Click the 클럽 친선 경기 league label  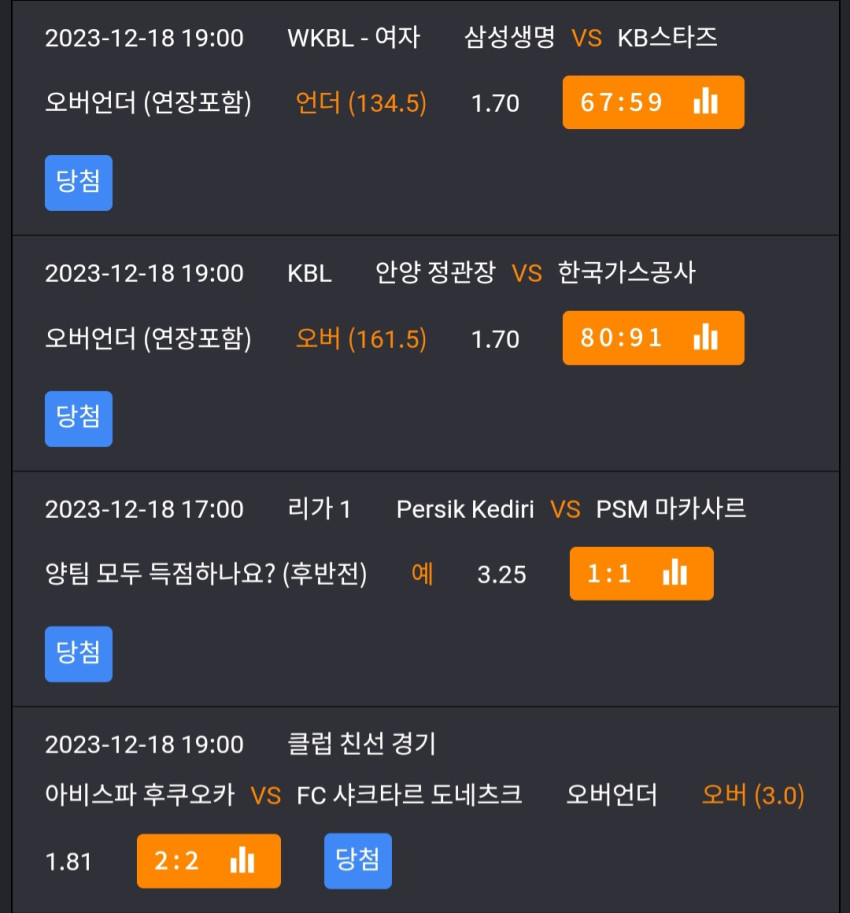pos(362,744)
